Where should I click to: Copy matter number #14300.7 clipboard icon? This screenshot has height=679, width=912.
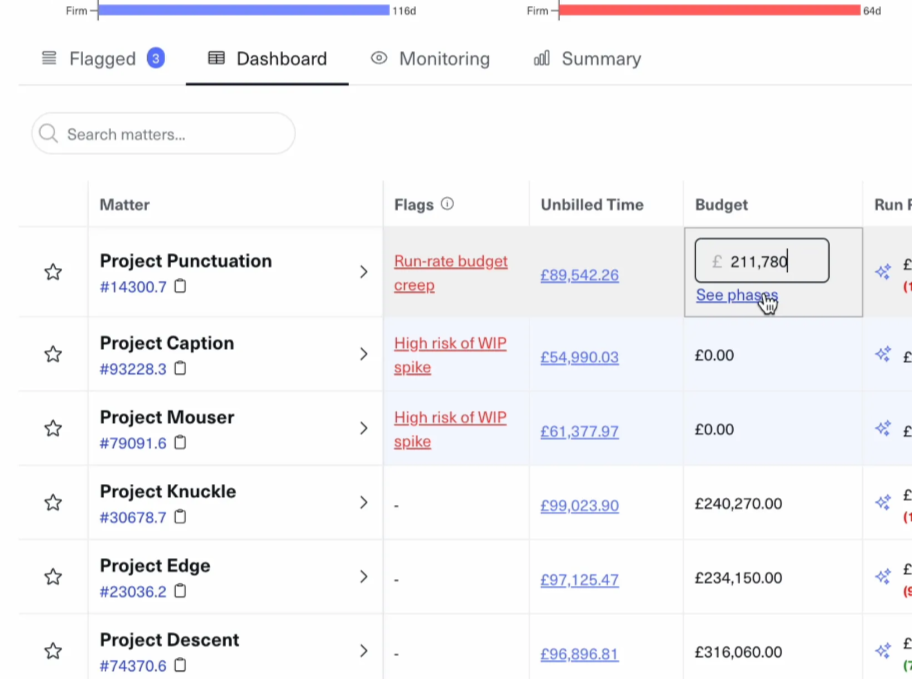click(180, 287)
